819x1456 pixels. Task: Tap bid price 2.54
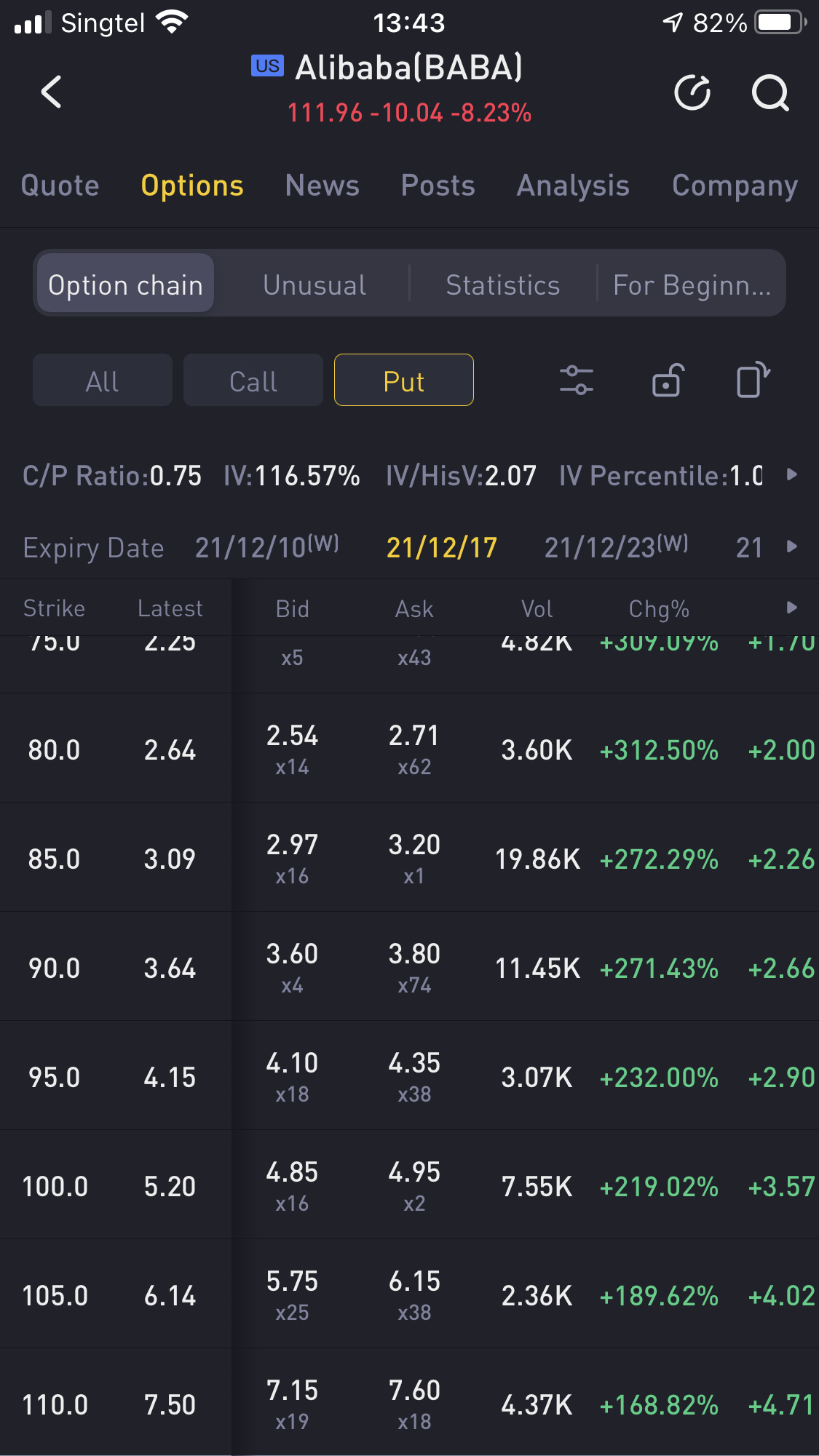pos(293,736)
